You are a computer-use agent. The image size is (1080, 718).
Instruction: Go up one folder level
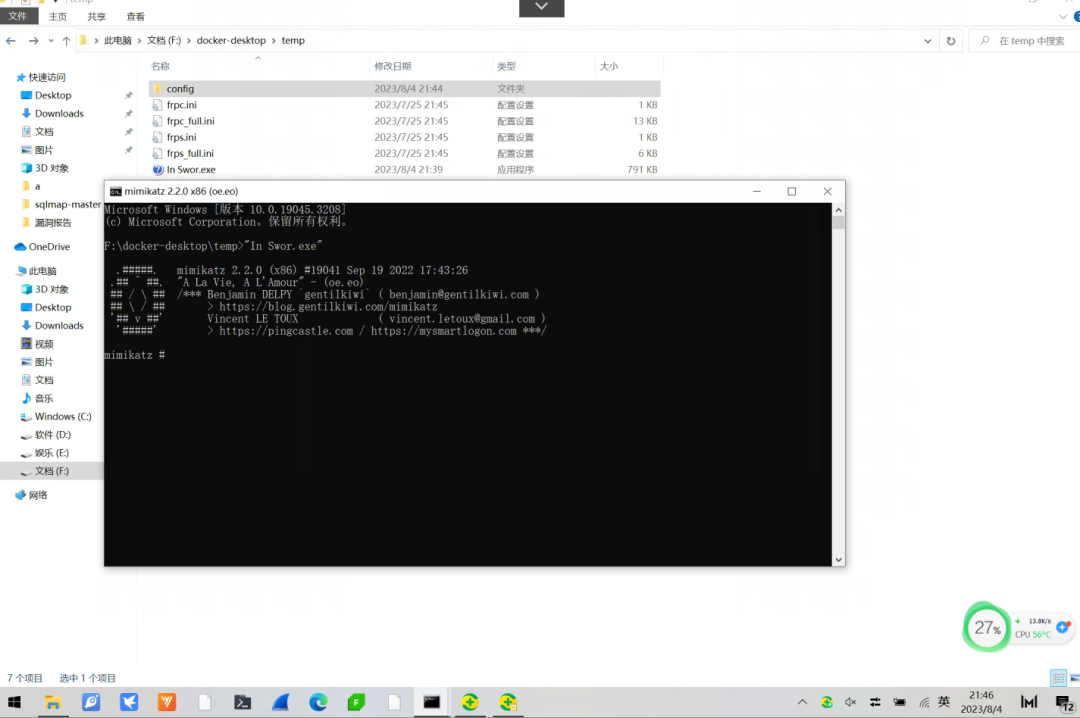pos(66,41)
